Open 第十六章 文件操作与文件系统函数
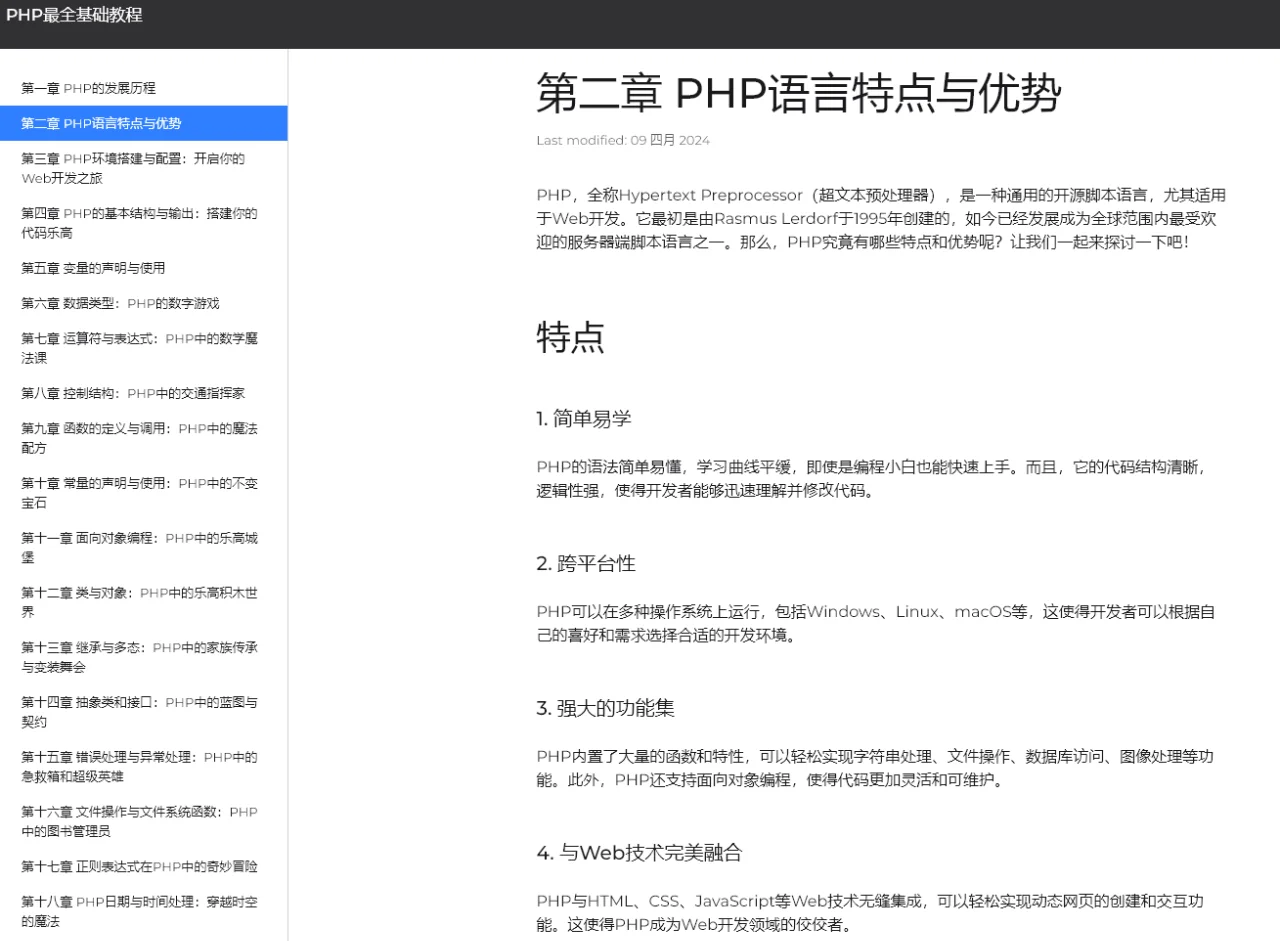This screenshot has height=941, width=1280. coord(138,822)
